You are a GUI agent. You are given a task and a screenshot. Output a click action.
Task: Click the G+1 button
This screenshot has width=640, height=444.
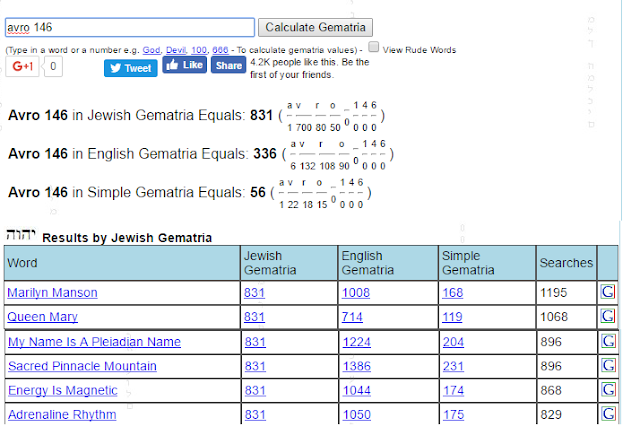[22, 66]
